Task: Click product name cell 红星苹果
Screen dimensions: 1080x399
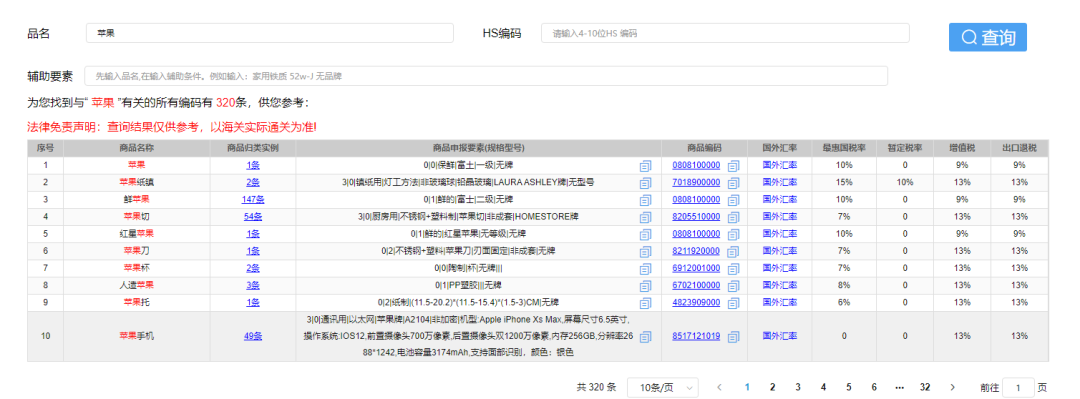Action: [x=136, y=234]
